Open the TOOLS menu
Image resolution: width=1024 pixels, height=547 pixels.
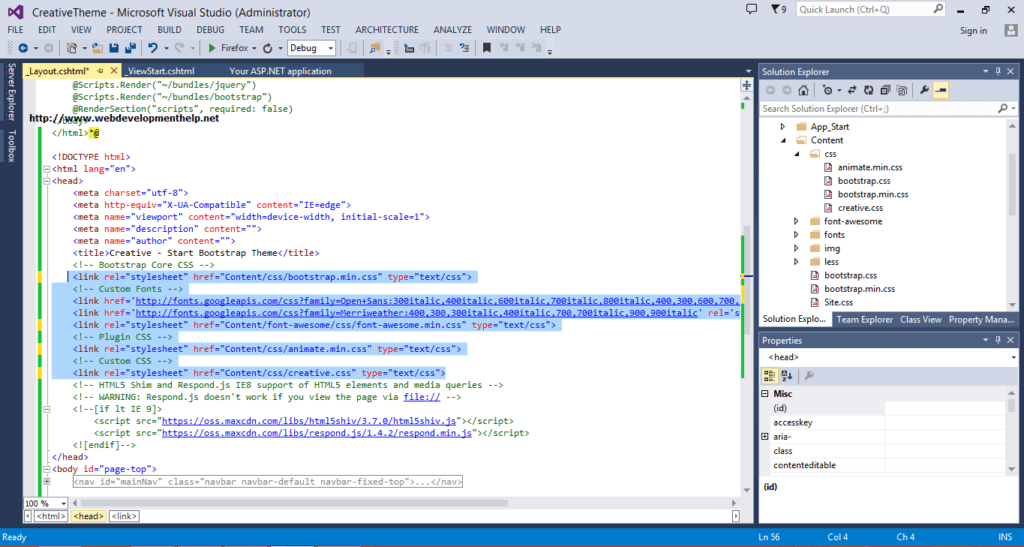point(292,30)
